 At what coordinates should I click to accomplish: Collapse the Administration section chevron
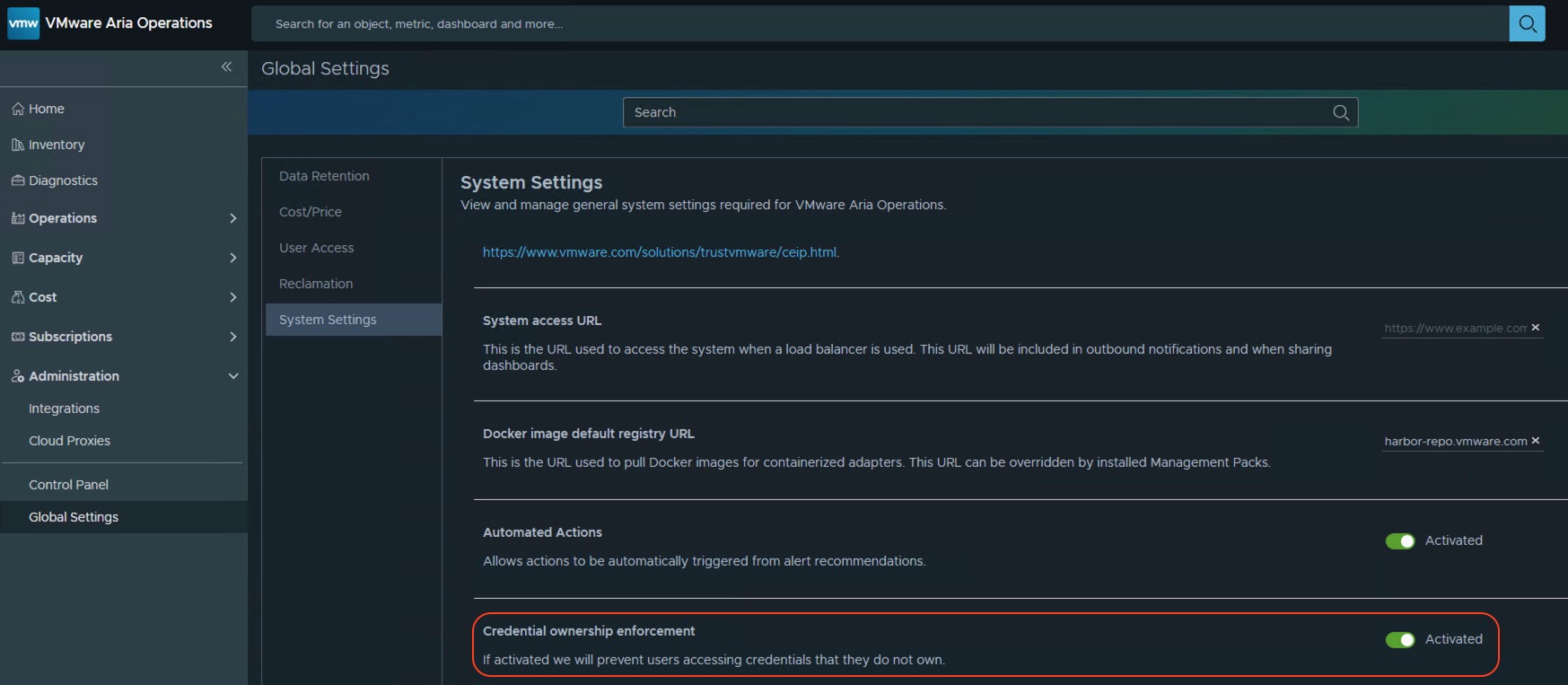tap(233, 376)
